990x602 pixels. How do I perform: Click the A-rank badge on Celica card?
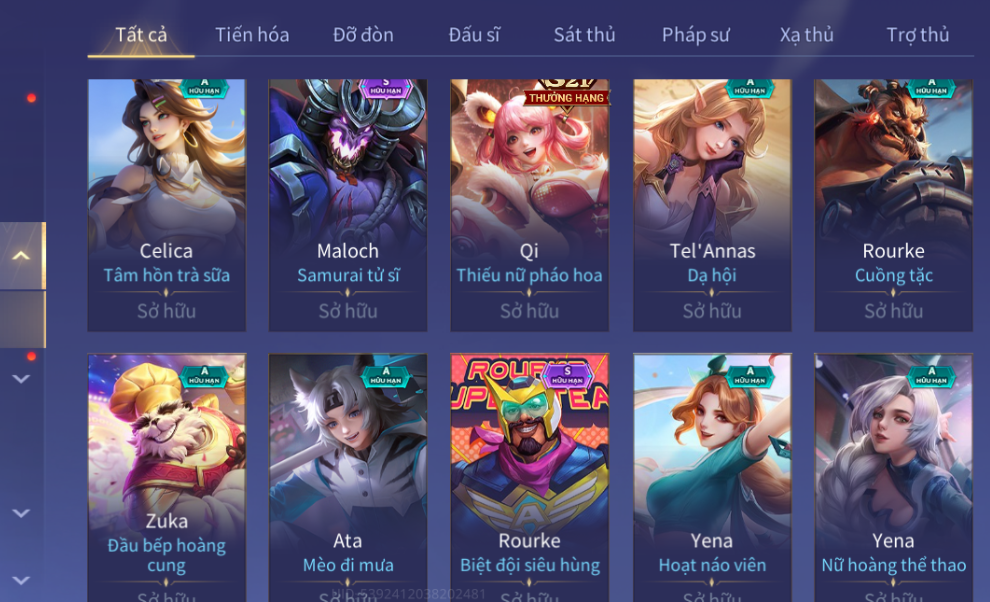pos(204,87)
